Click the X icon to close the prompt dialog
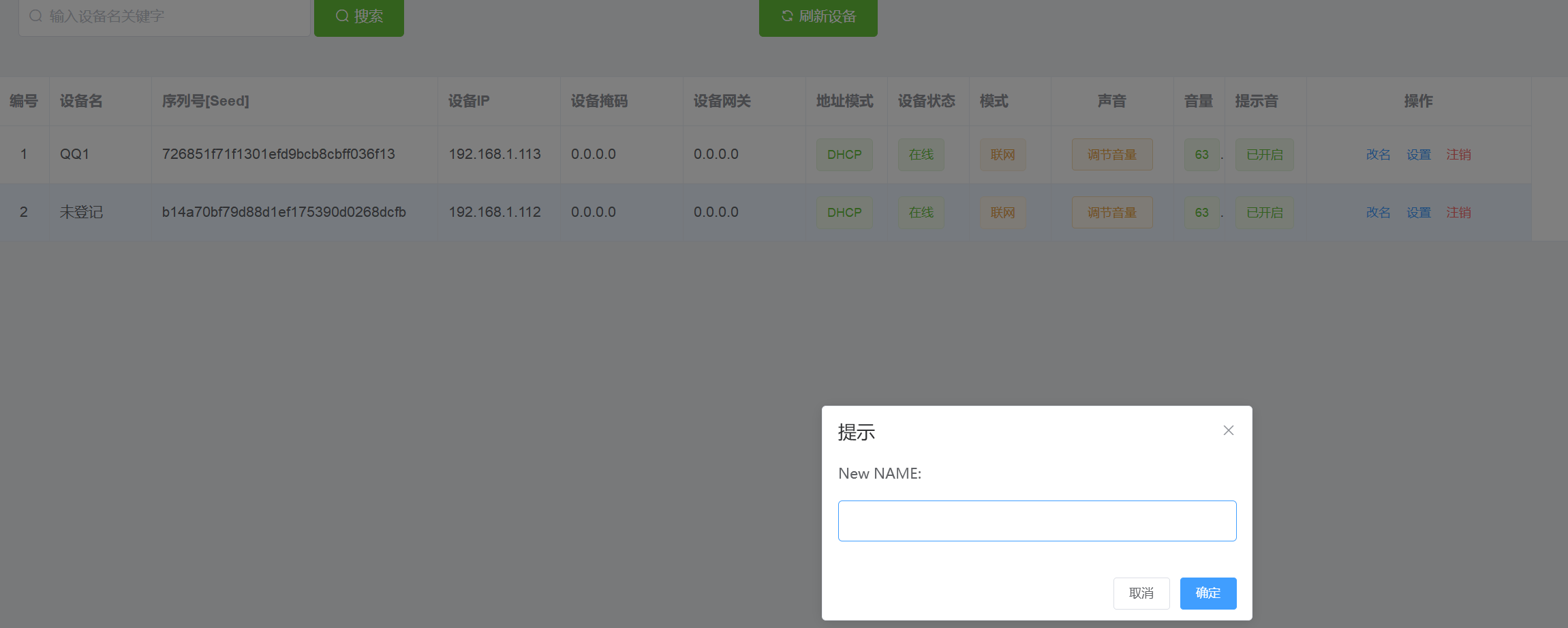The height and width of the screenshot is (628, 1568). (1228, 430)
